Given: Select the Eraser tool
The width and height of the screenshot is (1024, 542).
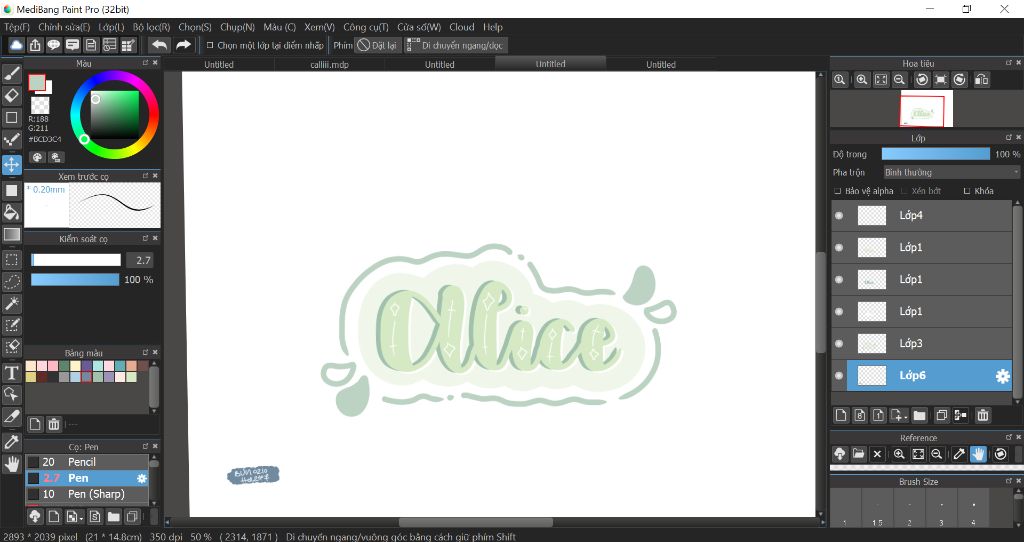Looking at the screenshot, I should (12, 95).
